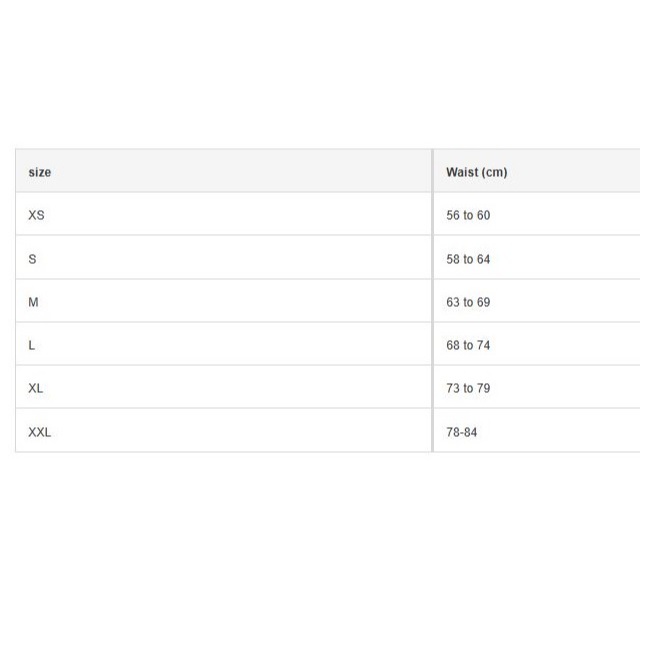Click the divider between size and Waist headers

coord(433,172)
